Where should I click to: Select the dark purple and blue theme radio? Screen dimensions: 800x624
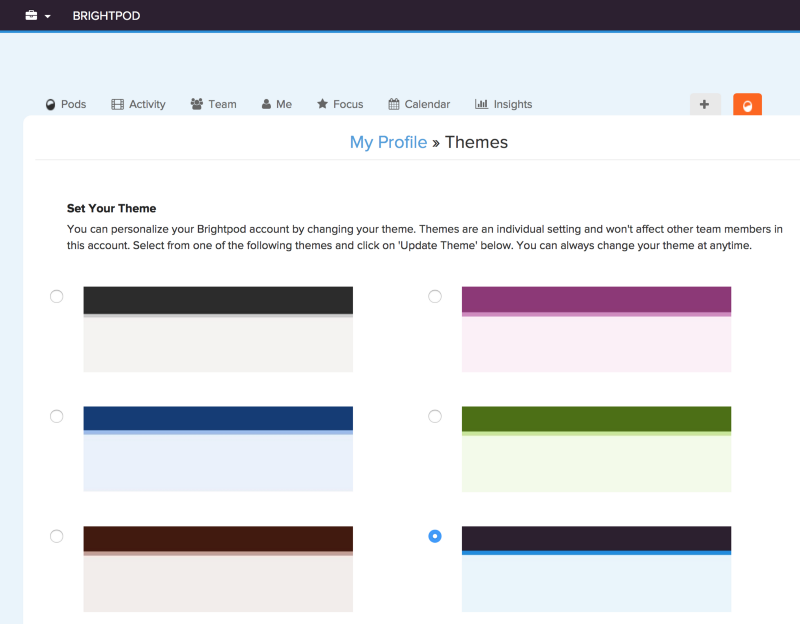pos(435,536)
